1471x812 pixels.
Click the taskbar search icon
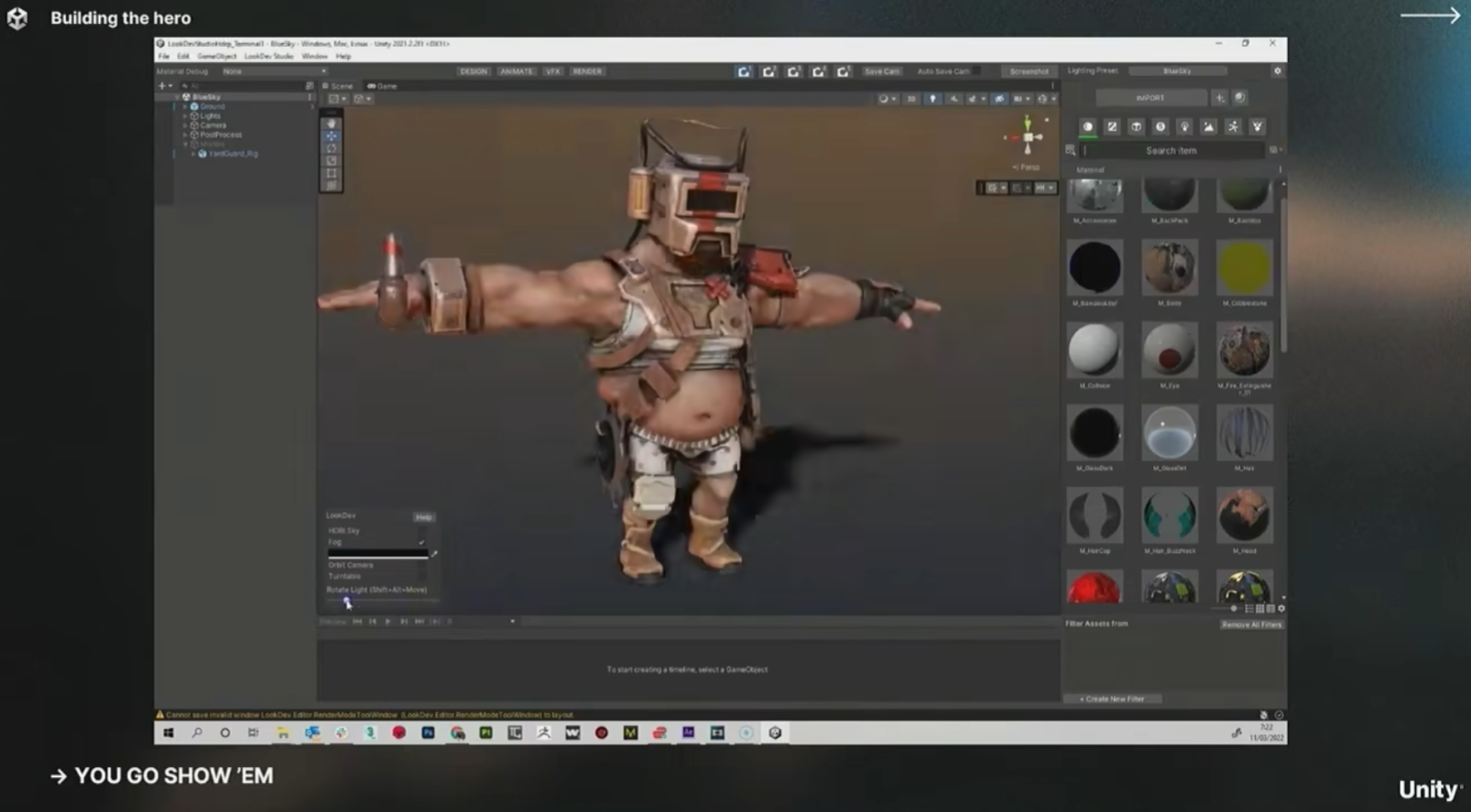(x=197, y=732)
